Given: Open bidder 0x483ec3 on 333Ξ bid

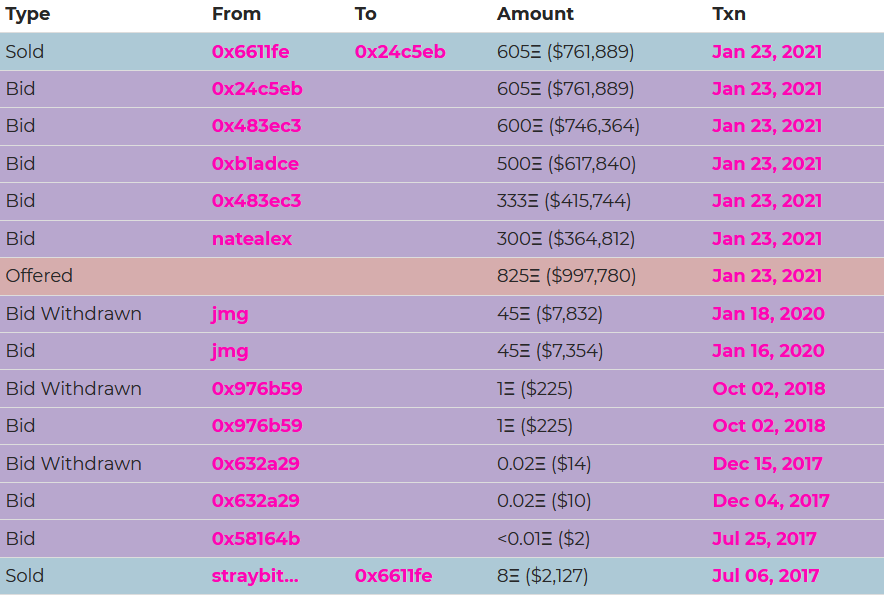Looking at the screenshot, I should (x=256, y=201).
